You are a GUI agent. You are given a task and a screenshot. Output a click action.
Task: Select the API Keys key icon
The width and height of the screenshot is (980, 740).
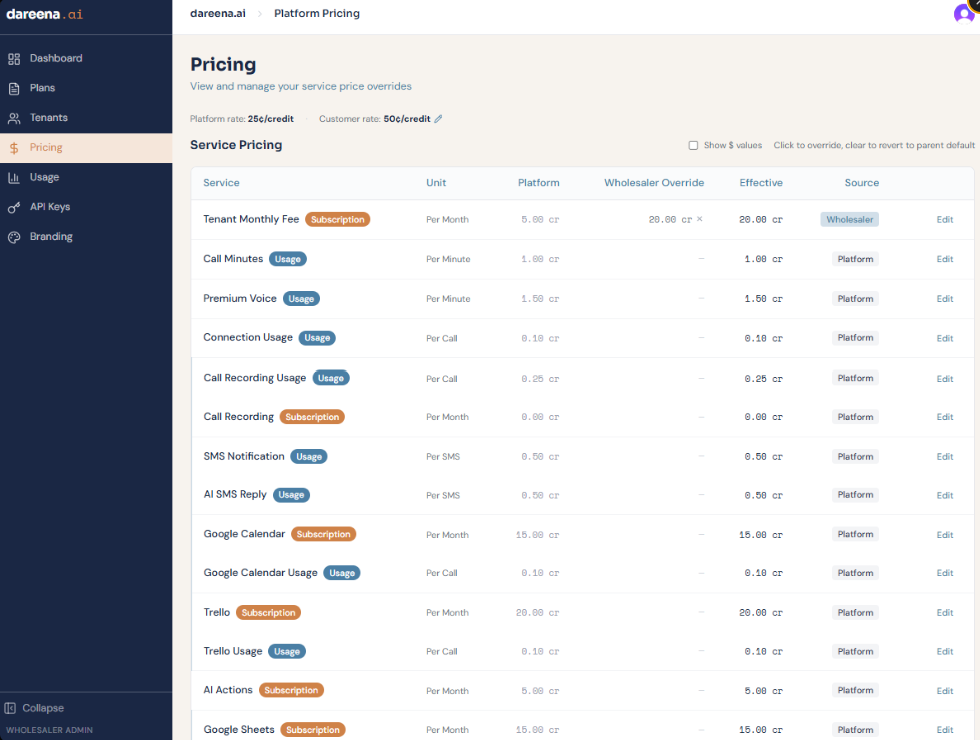[x=15, y=207]
